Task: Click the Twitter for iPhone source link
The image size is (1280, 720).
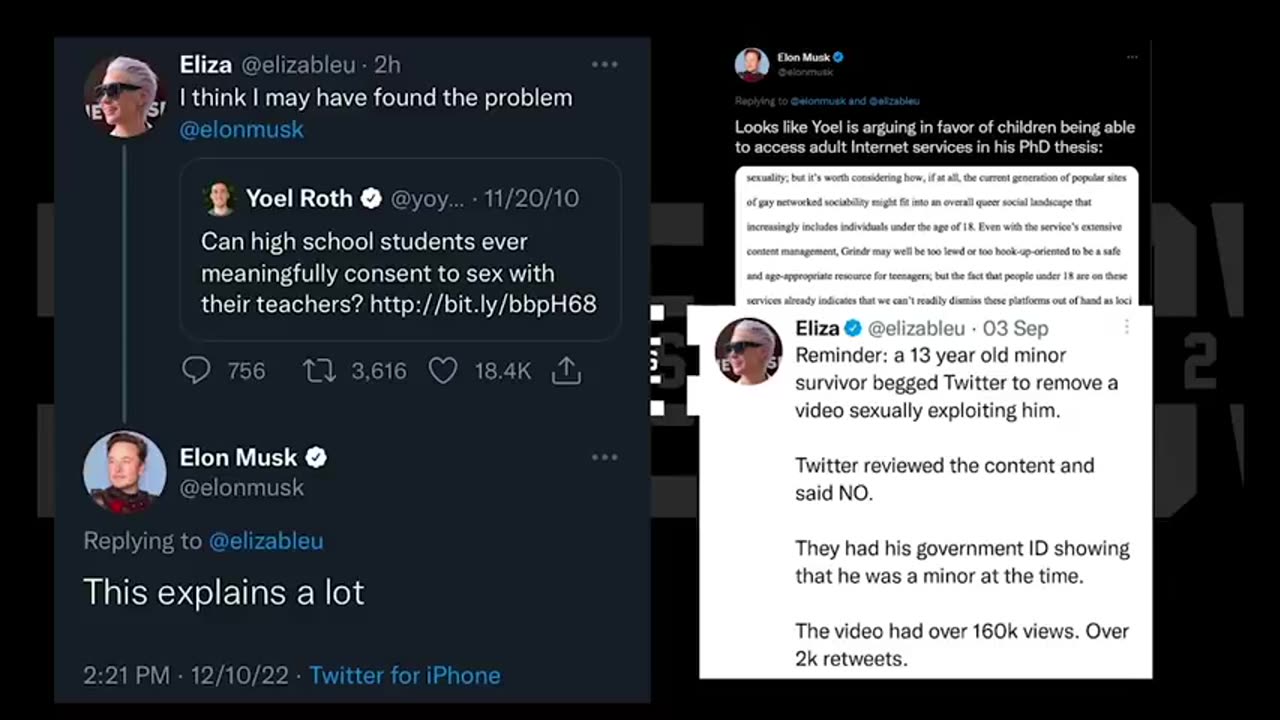Action: click(x=404, y=675)
